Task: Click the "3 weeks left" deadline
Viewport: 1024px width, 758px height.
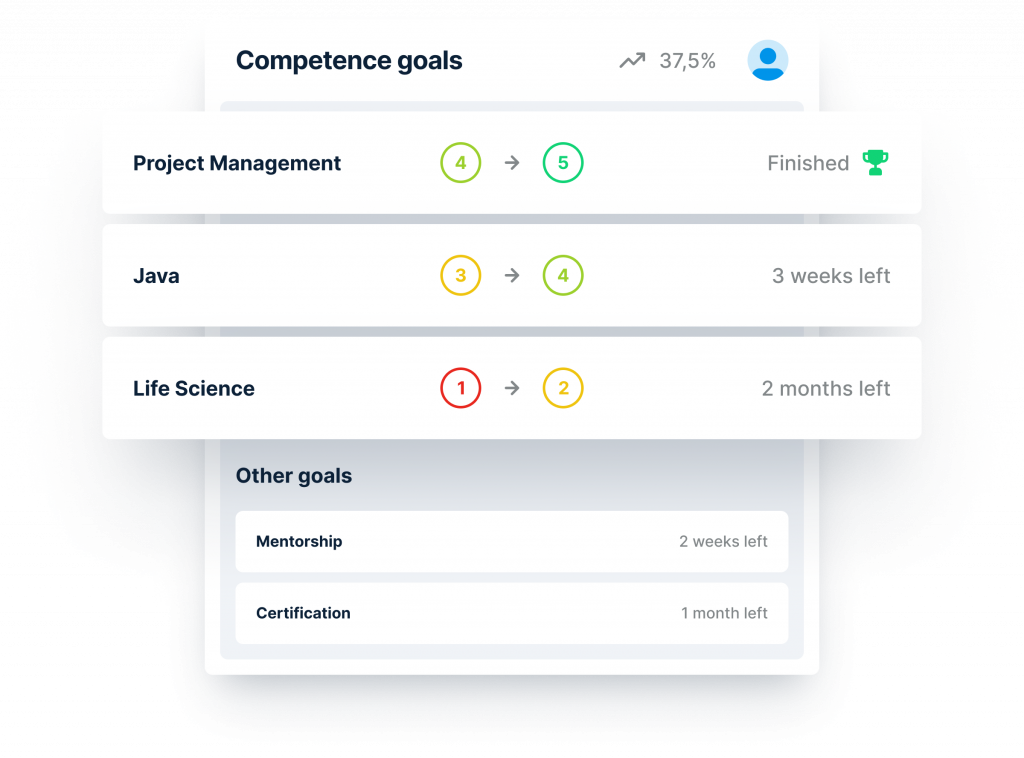Action: pos(831,276)
